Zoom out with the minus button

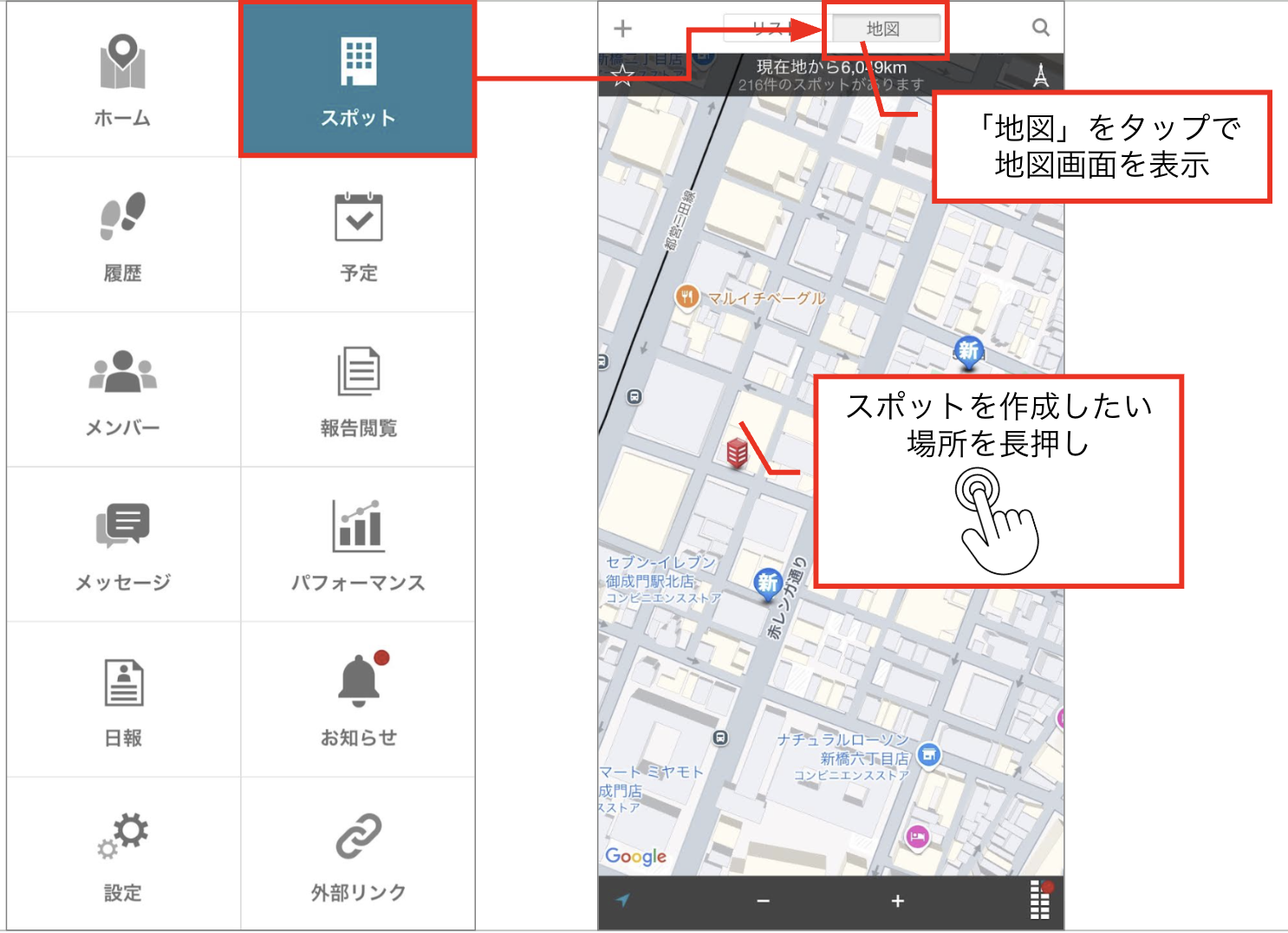point(763,902)
